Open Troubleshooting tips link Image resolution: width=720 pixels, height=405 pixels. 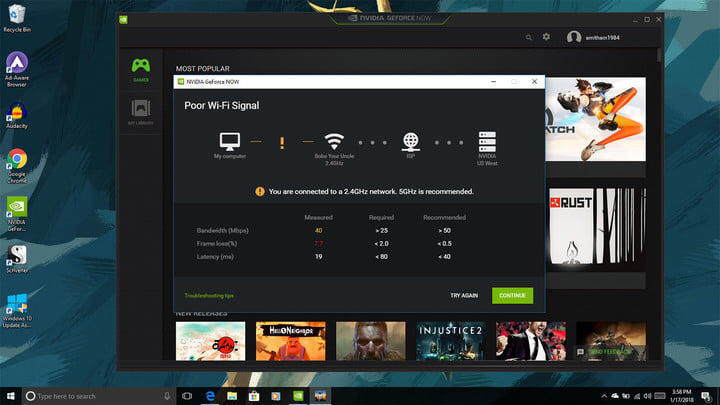[x=209, y=296]
